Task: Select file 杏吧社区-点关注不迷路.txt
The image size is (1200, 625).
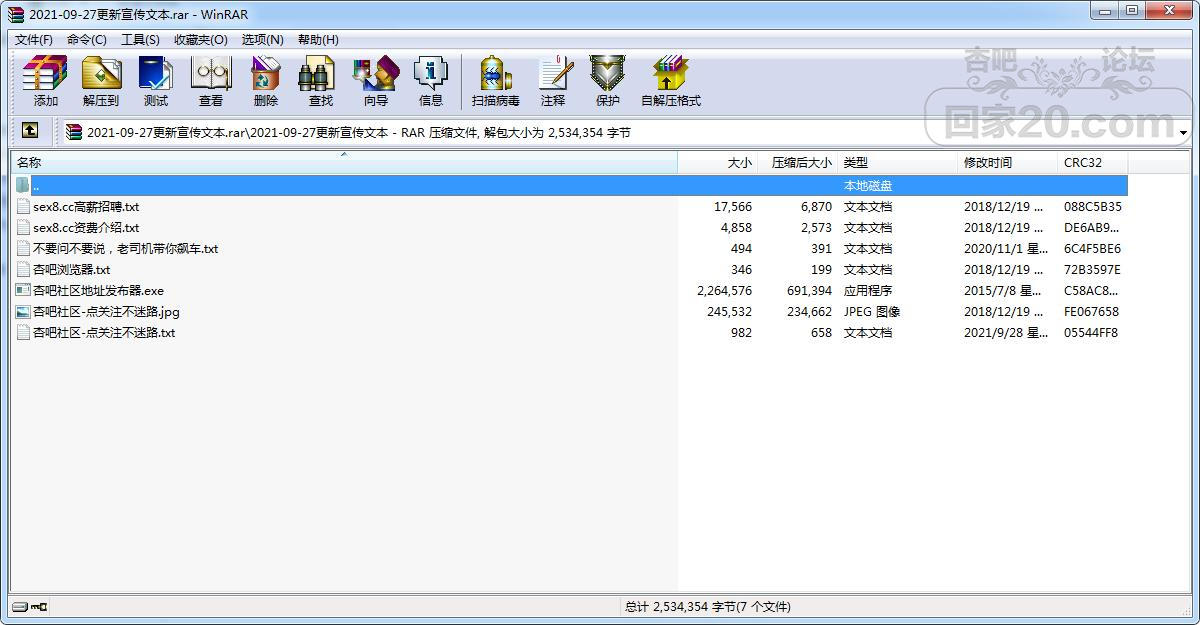Action: pos(104,332)
